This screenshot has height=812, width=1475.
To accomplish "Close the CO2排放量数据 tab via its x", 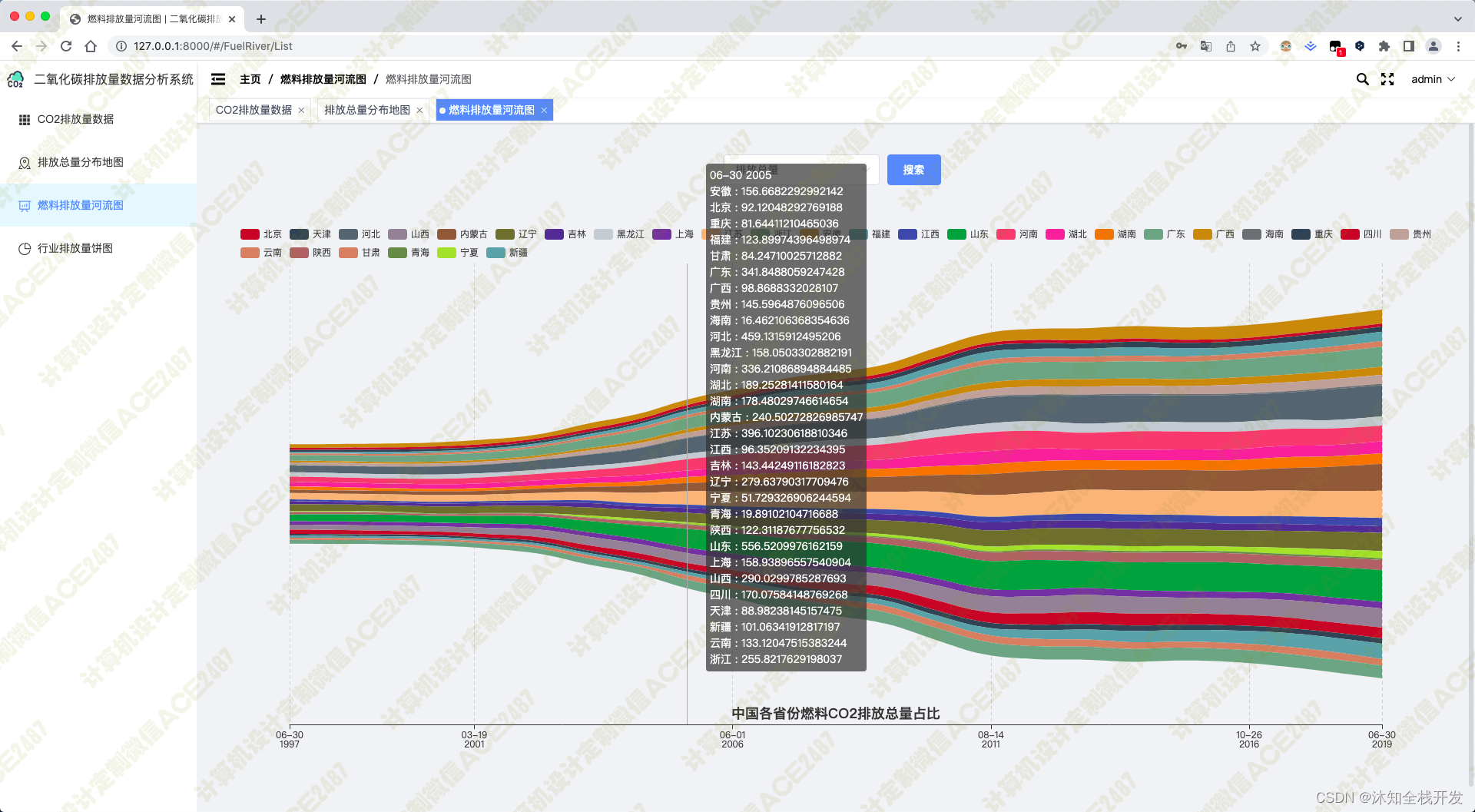I will [x=301, y=111].
